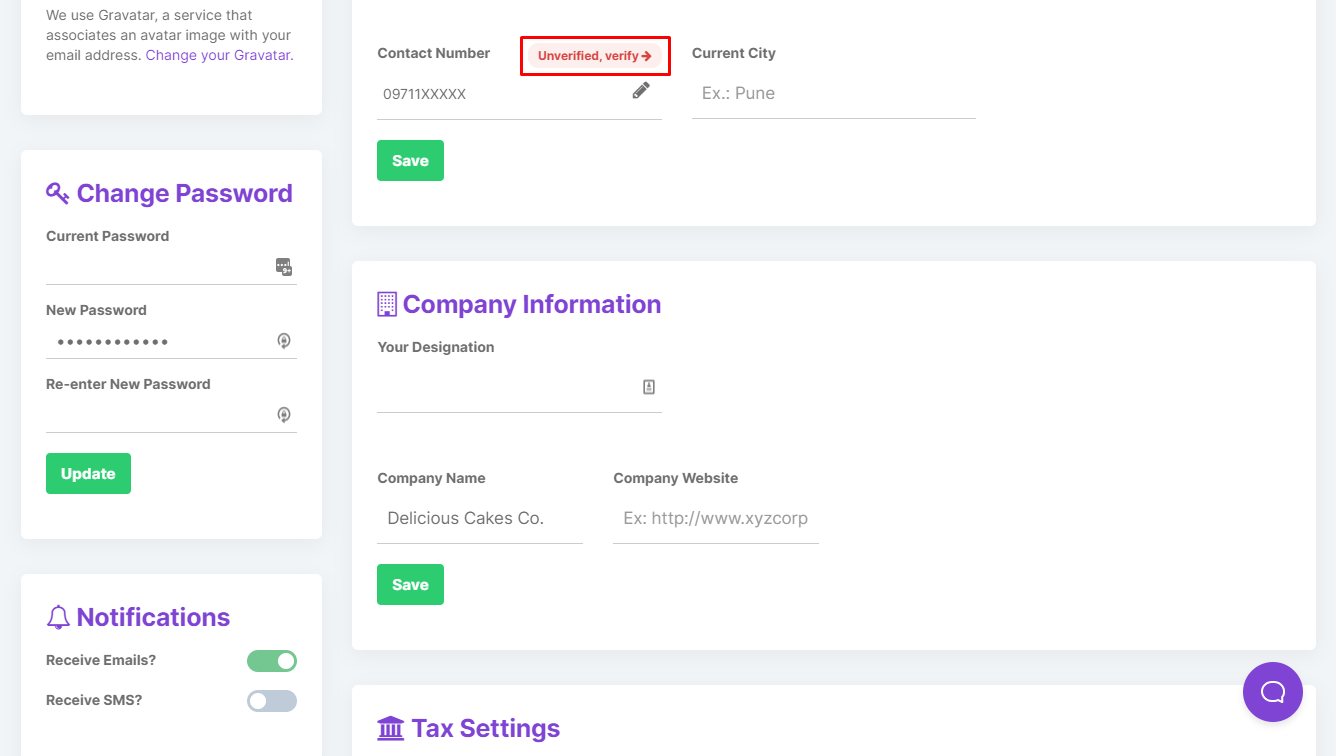Click the Tax Settings heading
Screen dimensions: 1336x756
pos(486,728)
